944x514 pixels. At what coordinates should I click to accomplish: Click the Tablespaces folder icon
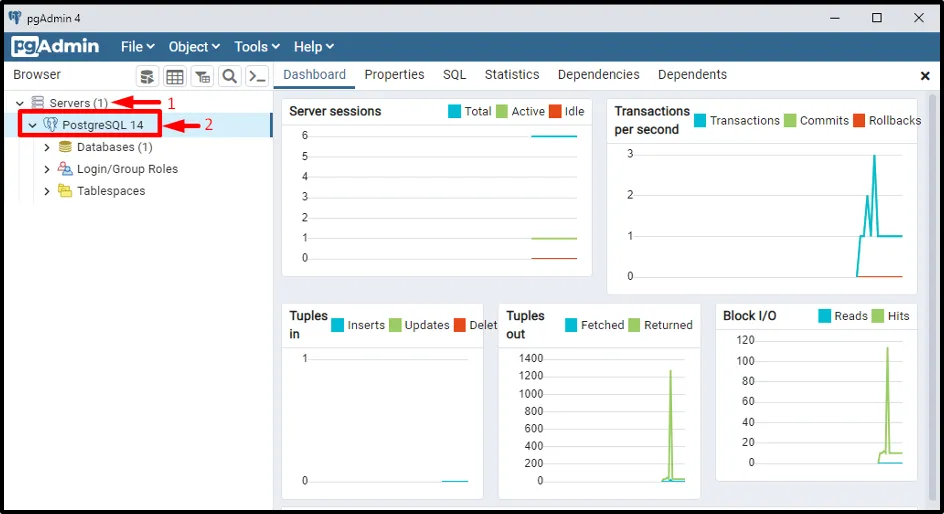(65, 191)
